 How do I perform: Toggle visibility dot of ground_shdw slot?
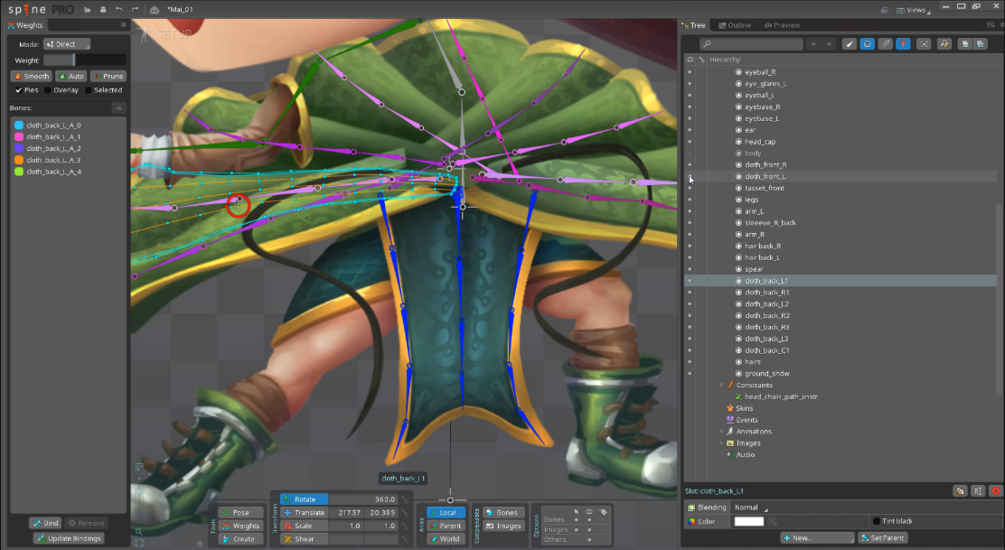690,373
